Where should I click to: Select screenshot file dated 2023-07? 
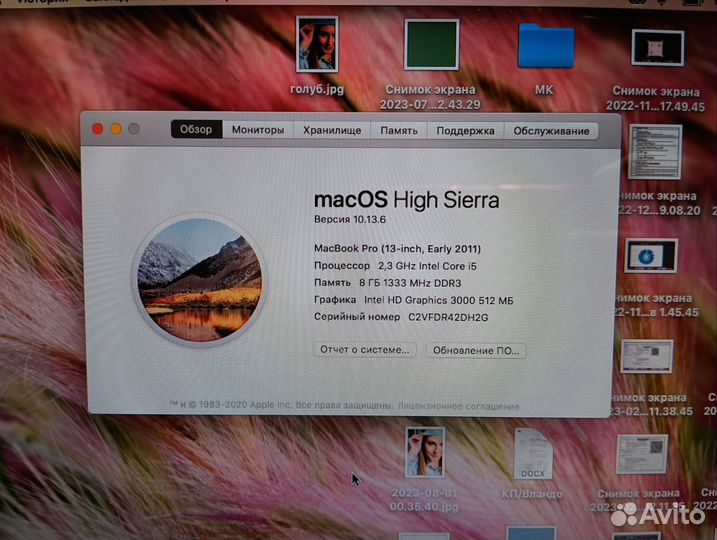(x=431, y=45)
